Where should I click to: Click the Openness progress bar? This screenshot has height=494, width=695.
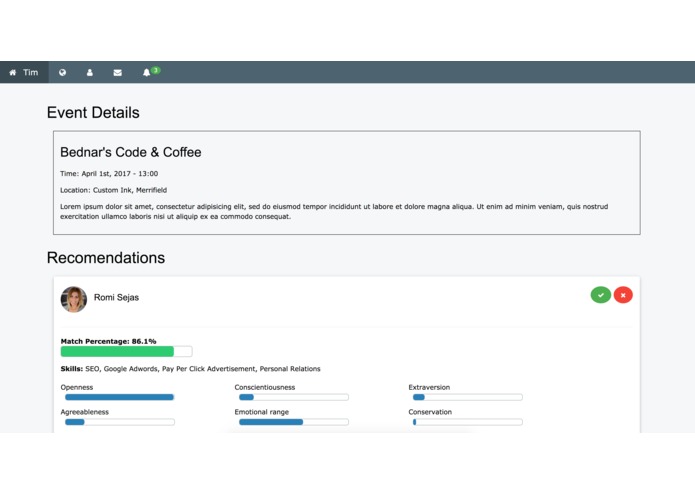[x=120, y=397]
